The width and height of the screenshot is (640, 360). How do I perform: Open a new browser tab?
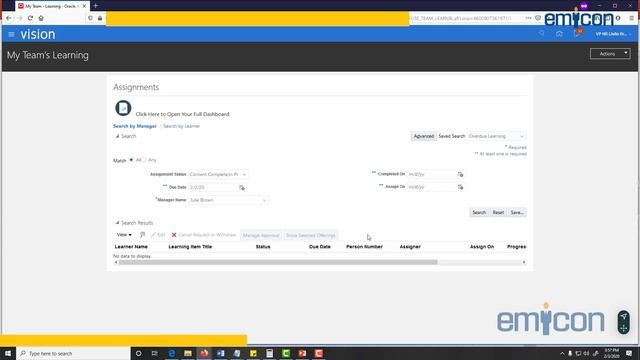[x=96, y=6]
